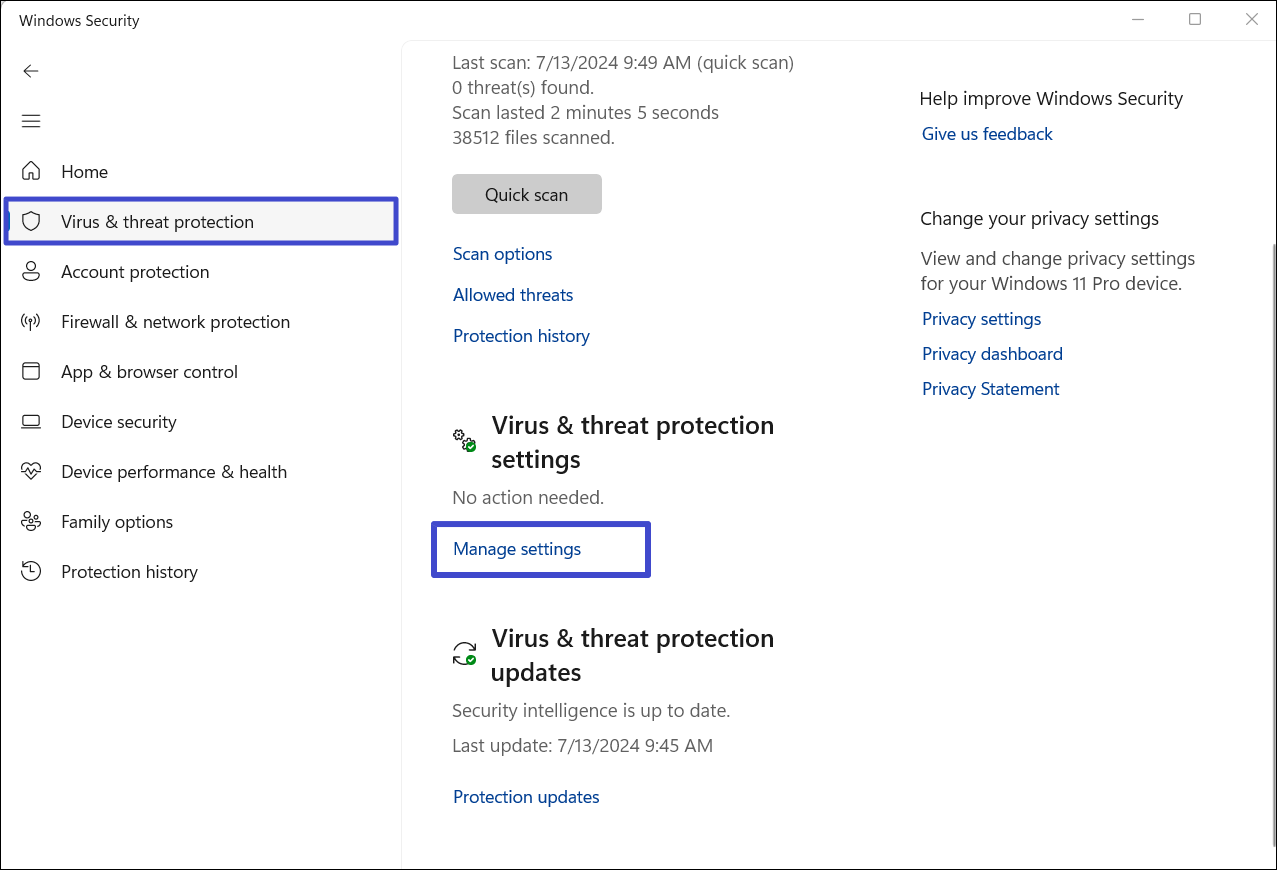Viewport: 1277px width, 870px height.
Task: Open Firewall & network protection page
Action: 175,322
